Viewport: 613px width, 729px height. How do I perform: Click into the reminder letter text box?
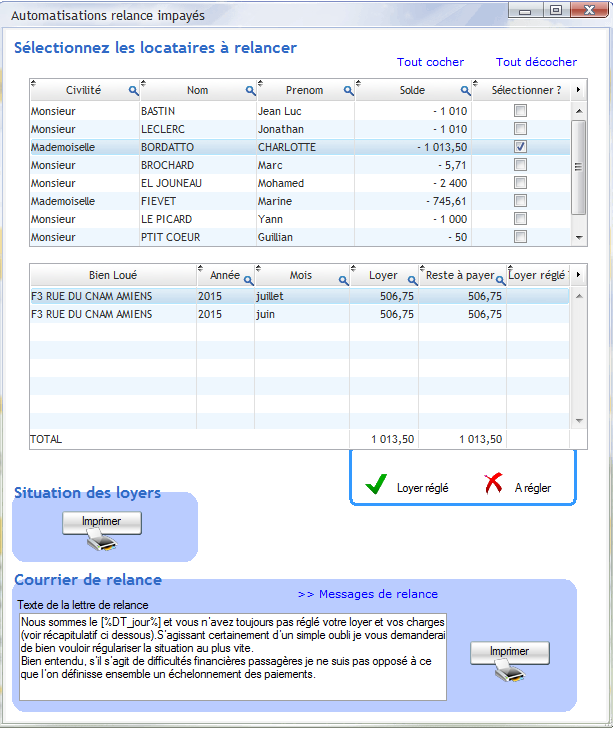(233, 657)
